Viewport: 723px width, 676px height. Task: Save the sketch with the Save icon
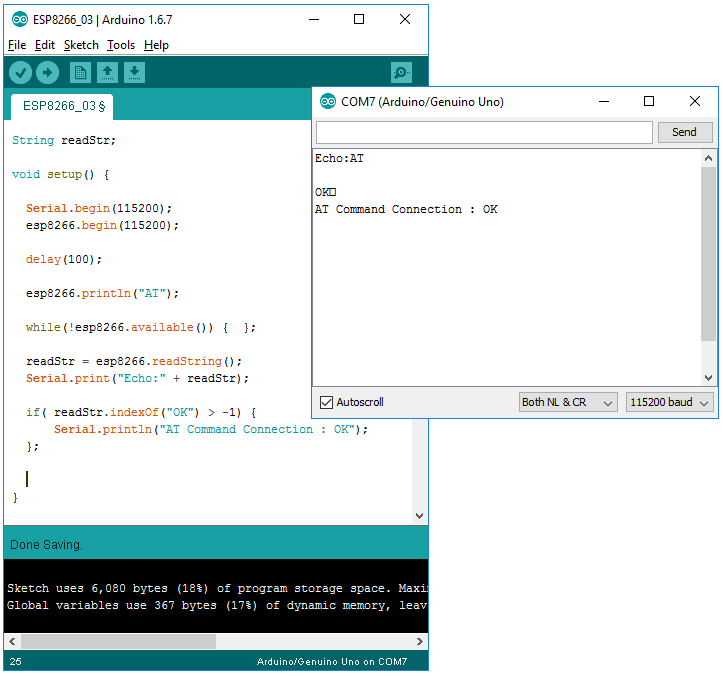(135, 72)
